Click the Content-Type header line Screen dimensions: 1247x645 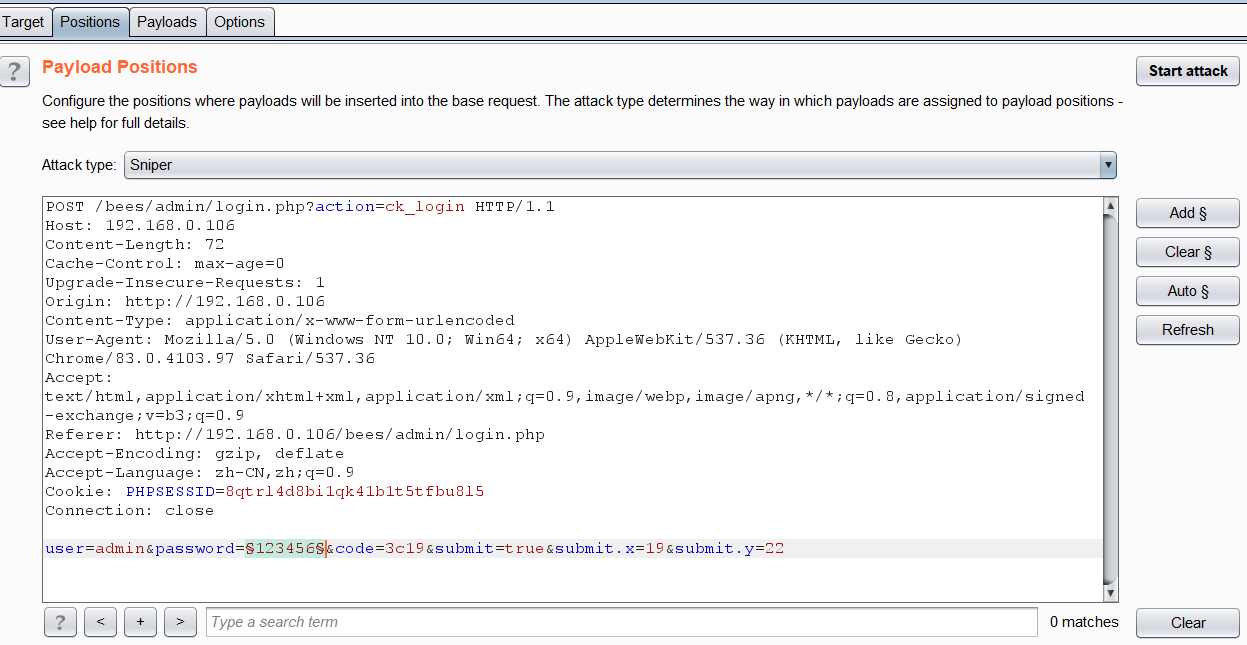(x=280, y=321)
